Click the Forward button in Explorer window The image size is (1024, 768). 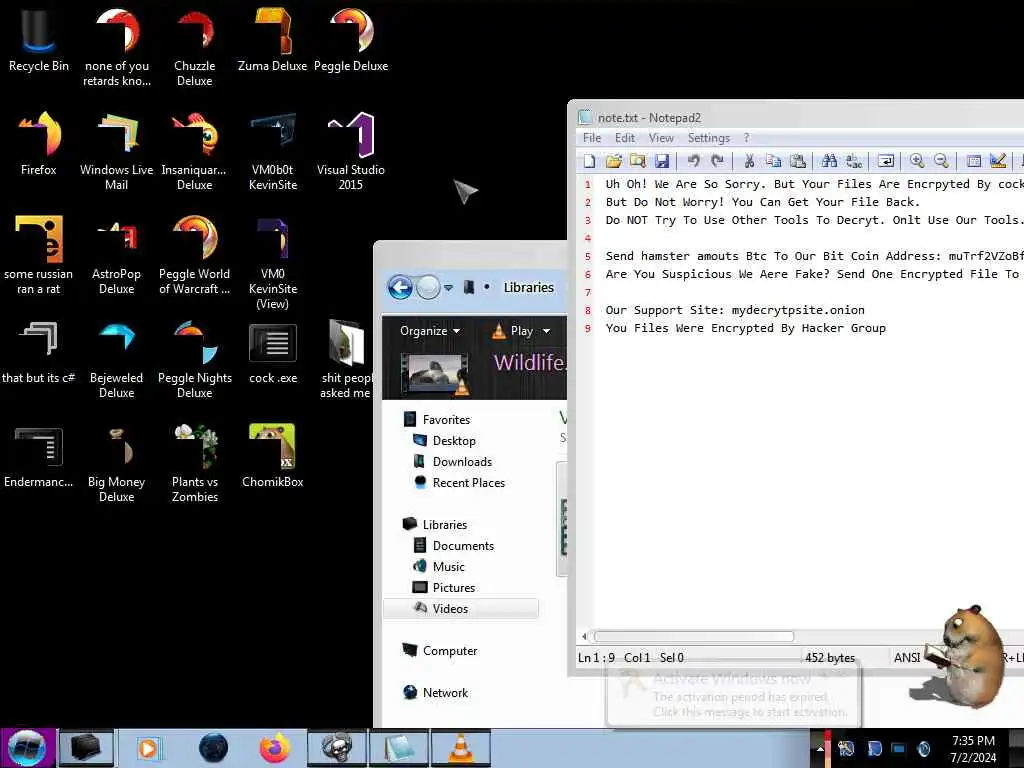428,287
